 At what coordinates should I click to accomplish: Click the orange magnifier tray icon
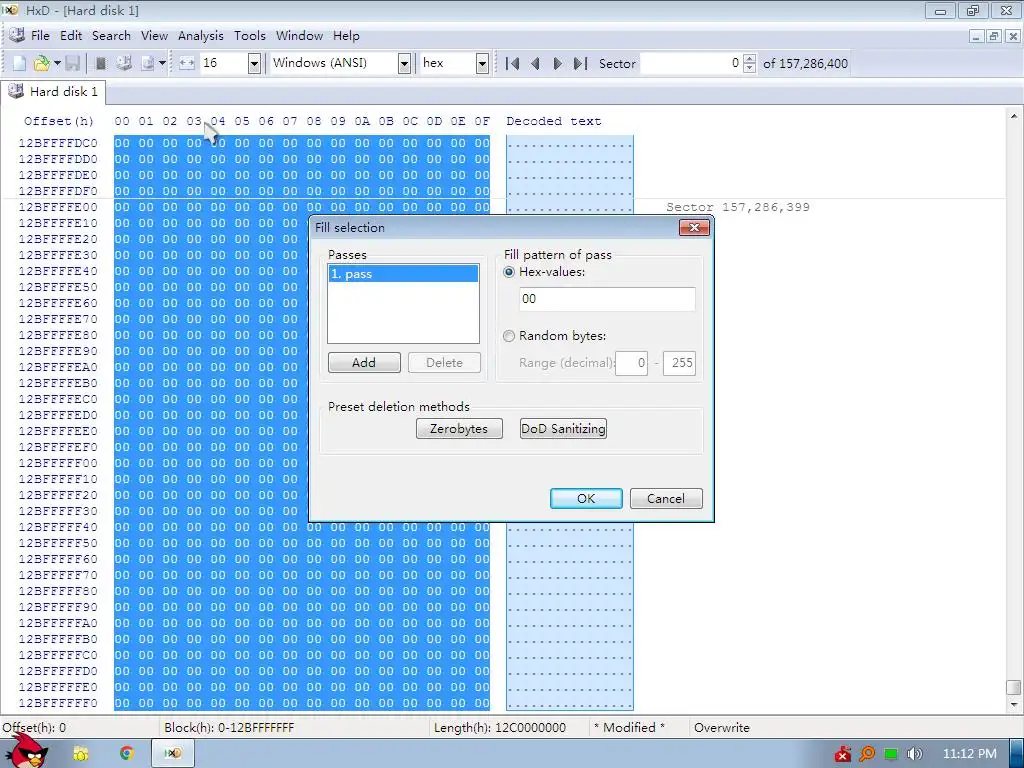tap(867, 754)
